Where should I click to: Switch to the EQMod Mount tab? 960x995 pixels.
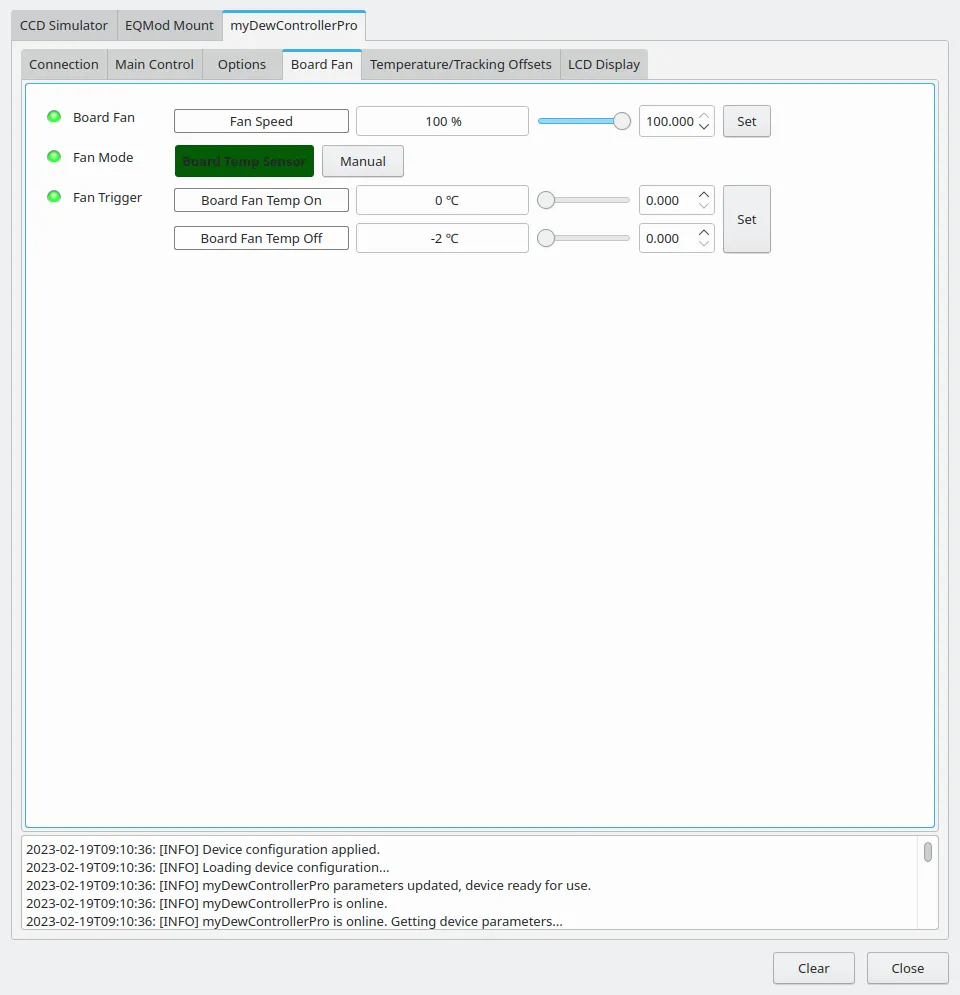coord(169,26)
